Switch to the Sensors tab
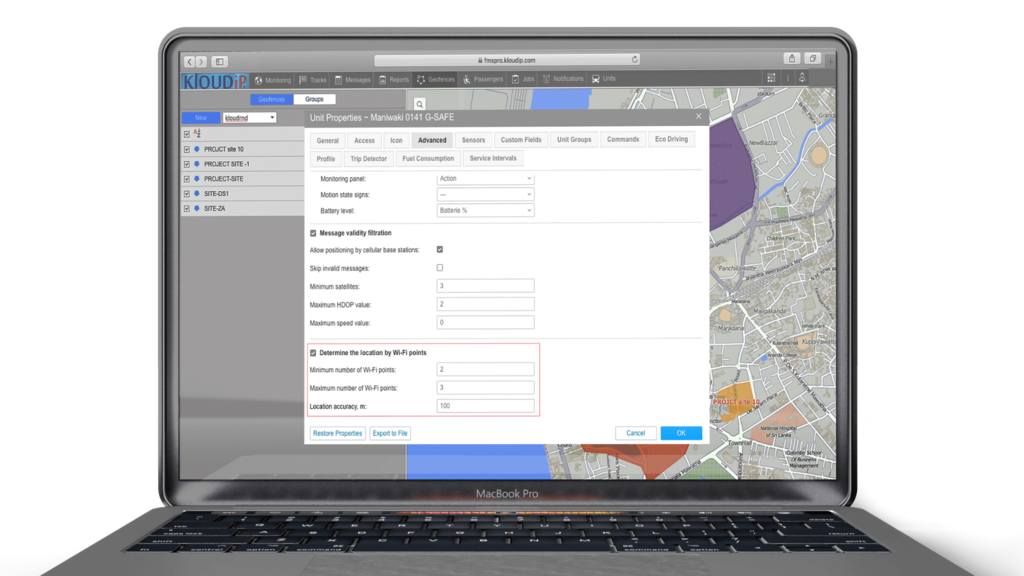 (473, 140)
